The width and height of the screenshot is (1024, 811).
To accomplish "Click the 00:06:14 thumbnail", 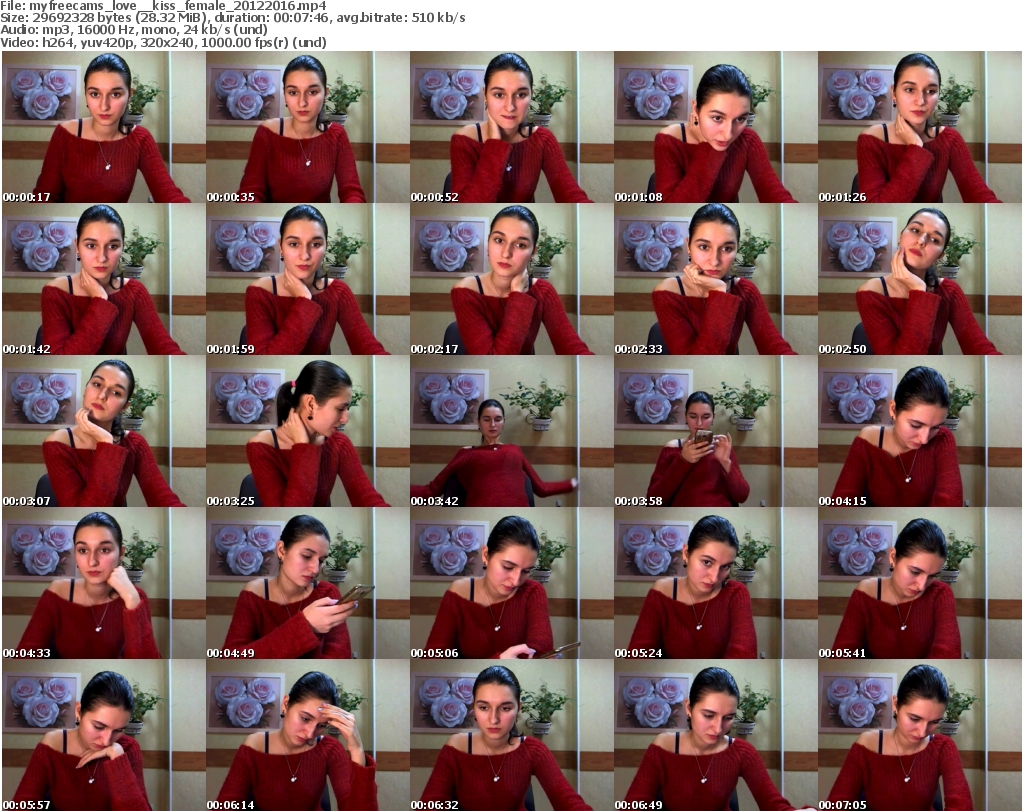I will click(x=308, y=735).
